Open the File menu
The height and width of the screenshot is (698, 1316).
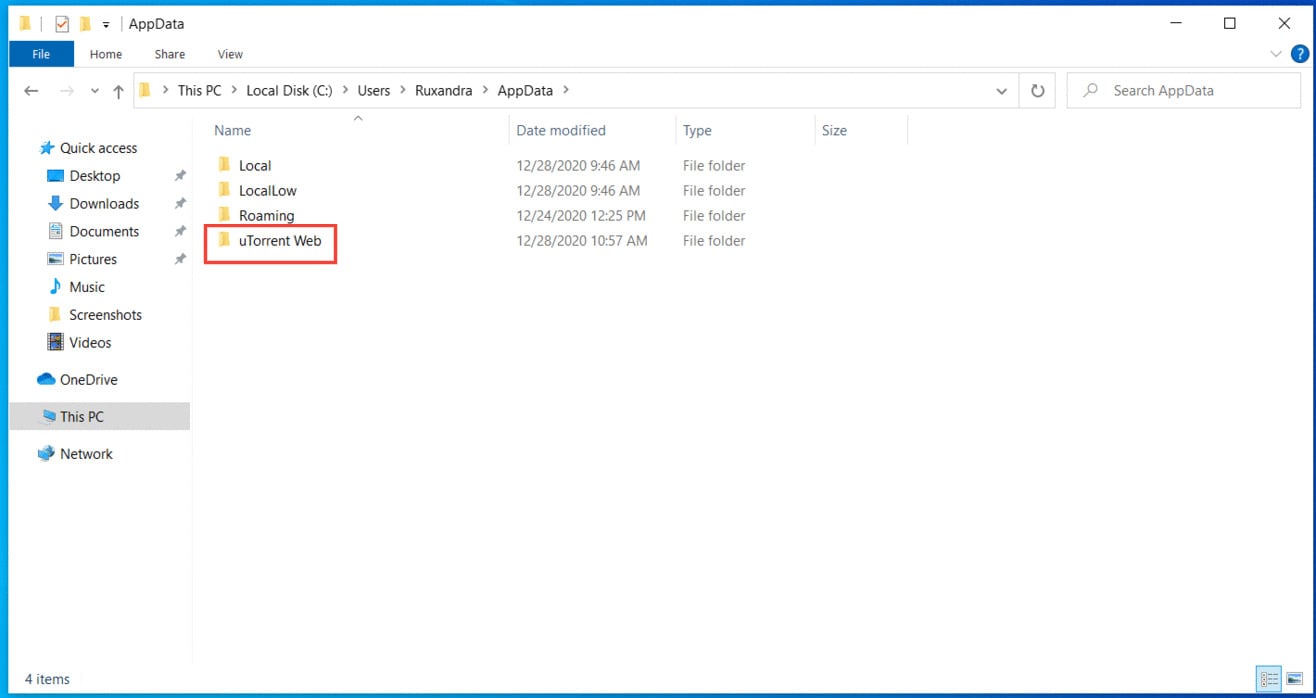click(40, 54)
